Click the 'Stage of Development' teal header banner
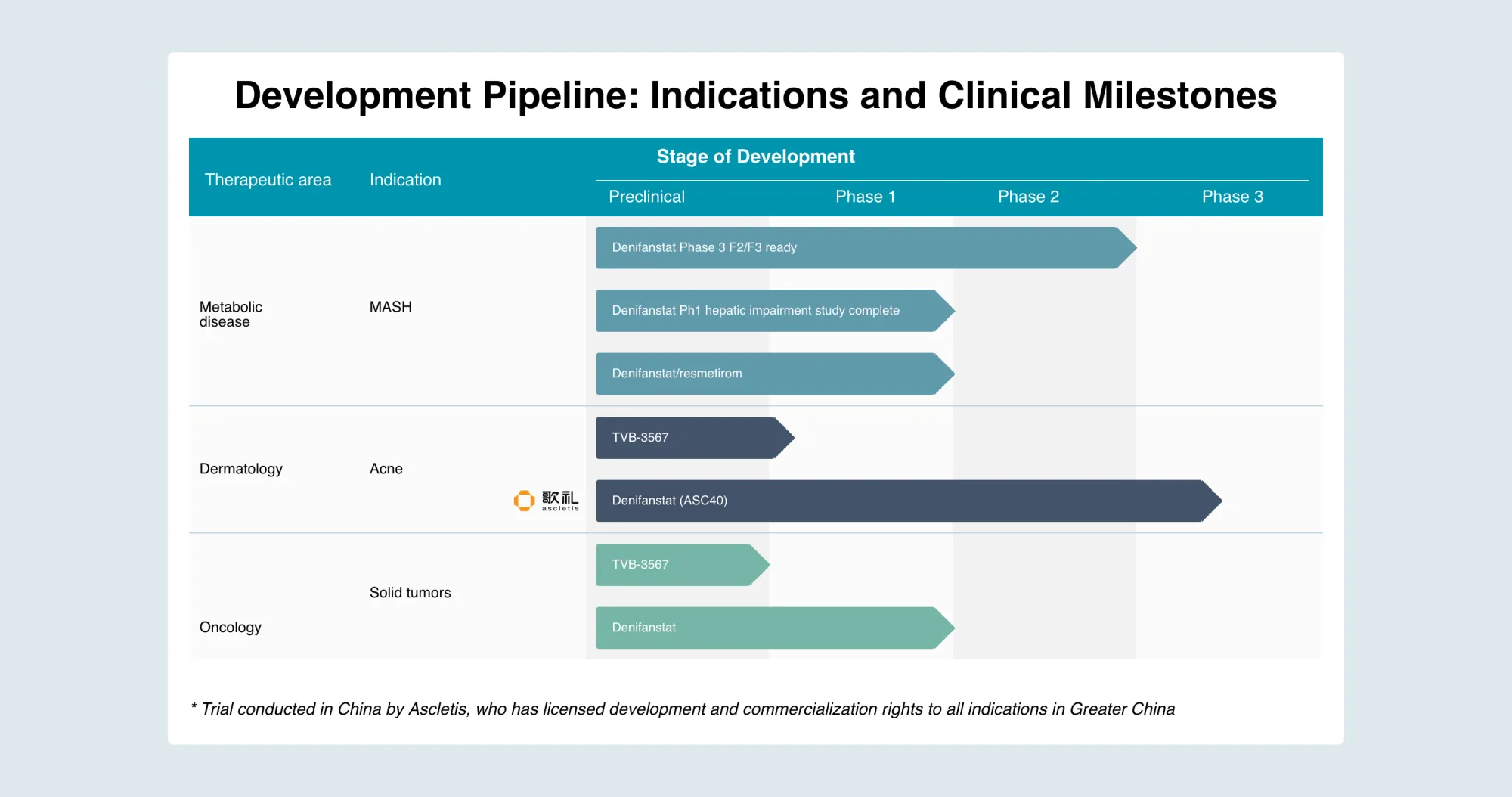Image resolution: width=1512 pixels, height=797 pixels. pyautogui.click(x=756, y=157)
